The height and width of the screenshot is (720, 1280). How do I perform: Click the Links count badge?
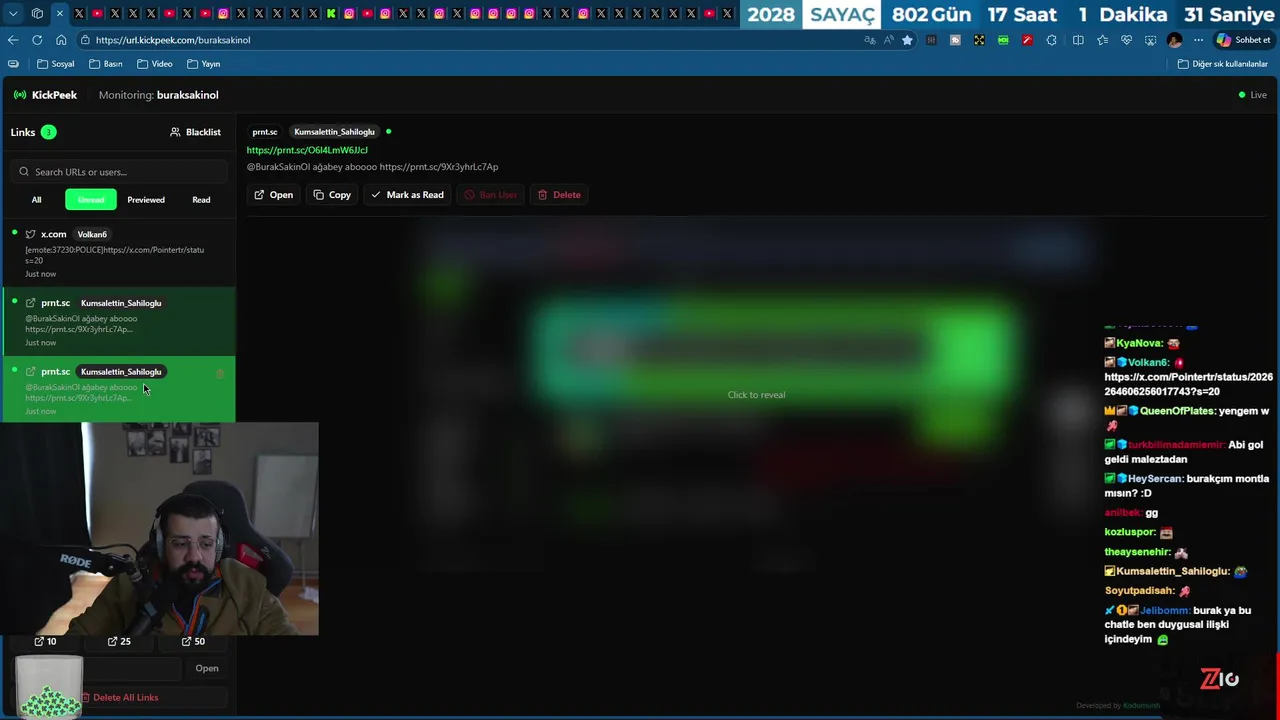[48, 132]
